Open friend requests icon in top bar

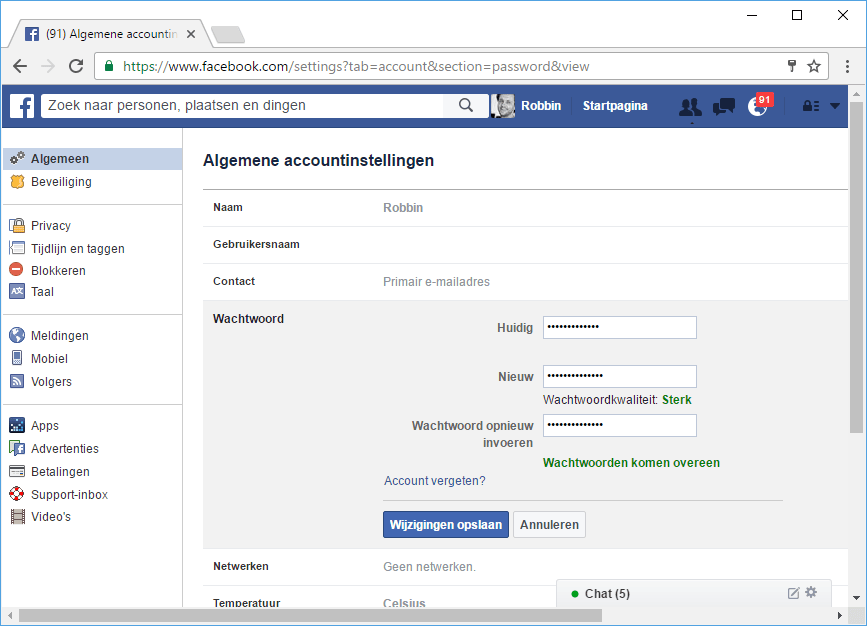pos(689,106)
